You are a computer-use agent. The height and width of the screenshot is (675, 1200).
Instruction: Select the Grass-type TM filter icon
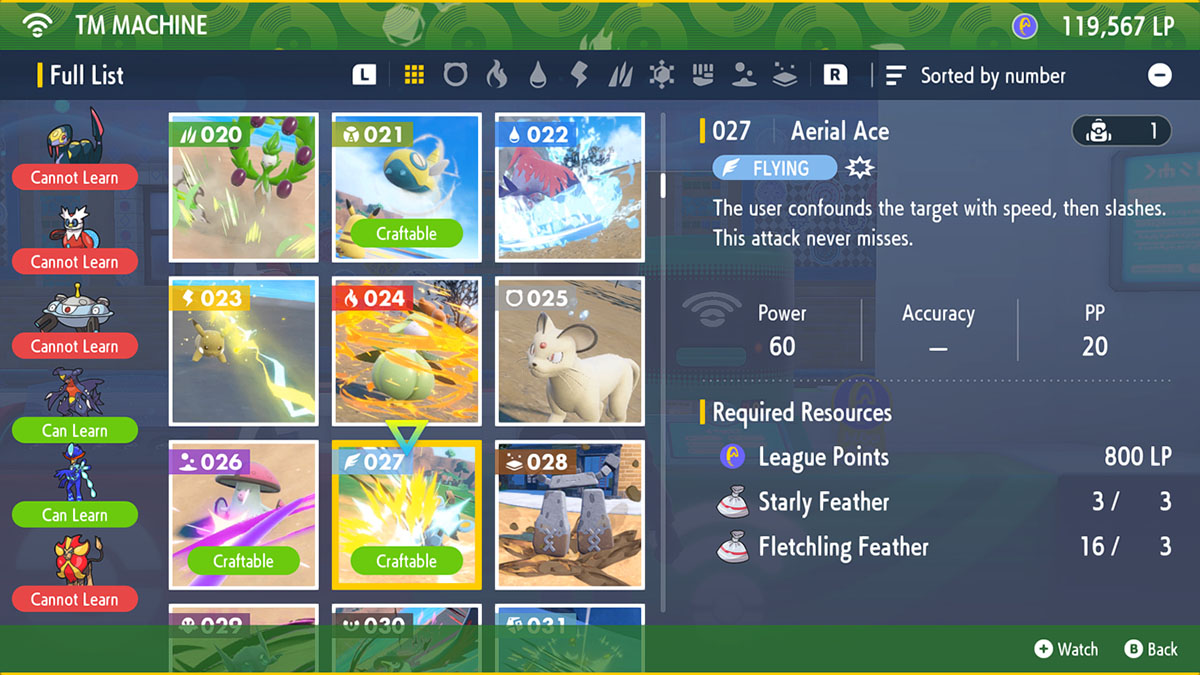click(x=619, y=75)
